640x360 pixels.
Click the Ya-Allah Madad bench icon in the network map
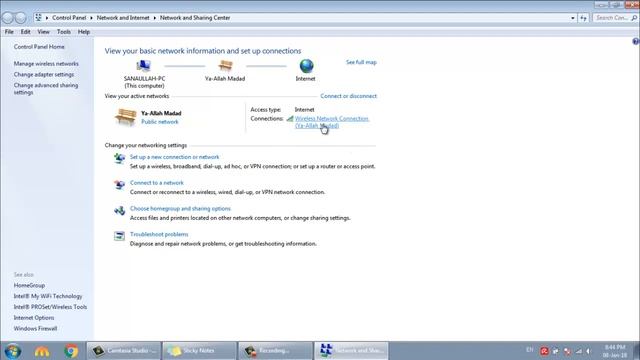pyautogui.click(x=225, y=65)
